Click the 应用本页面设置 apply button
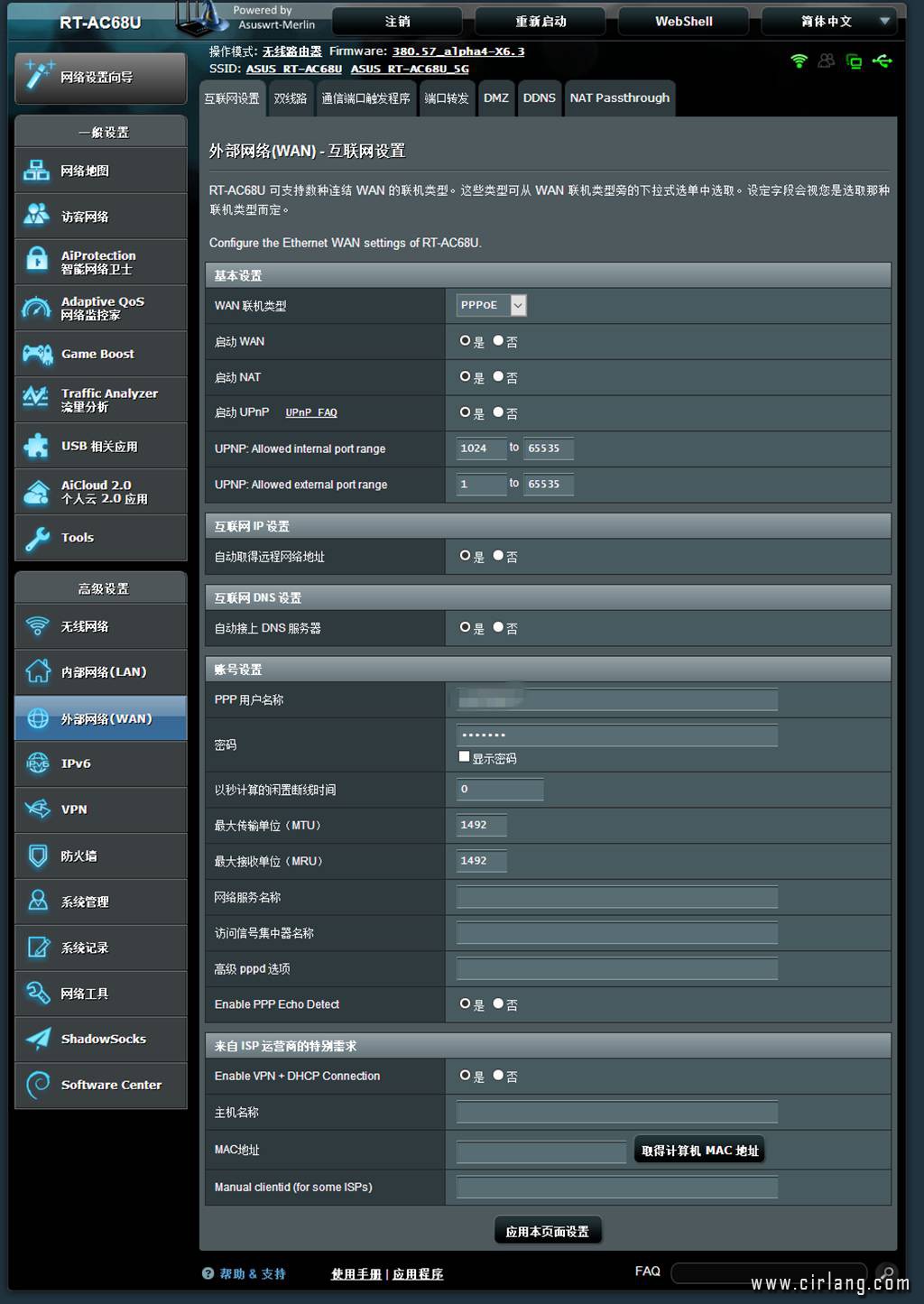This screenshot has height=1304, width=924. pyautogui.click(x=547, y=1231)
